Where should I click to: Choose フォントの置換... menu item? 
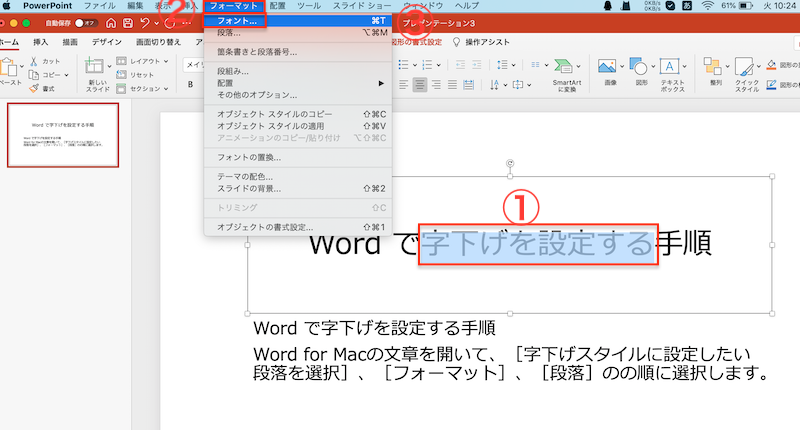[297, 158]
